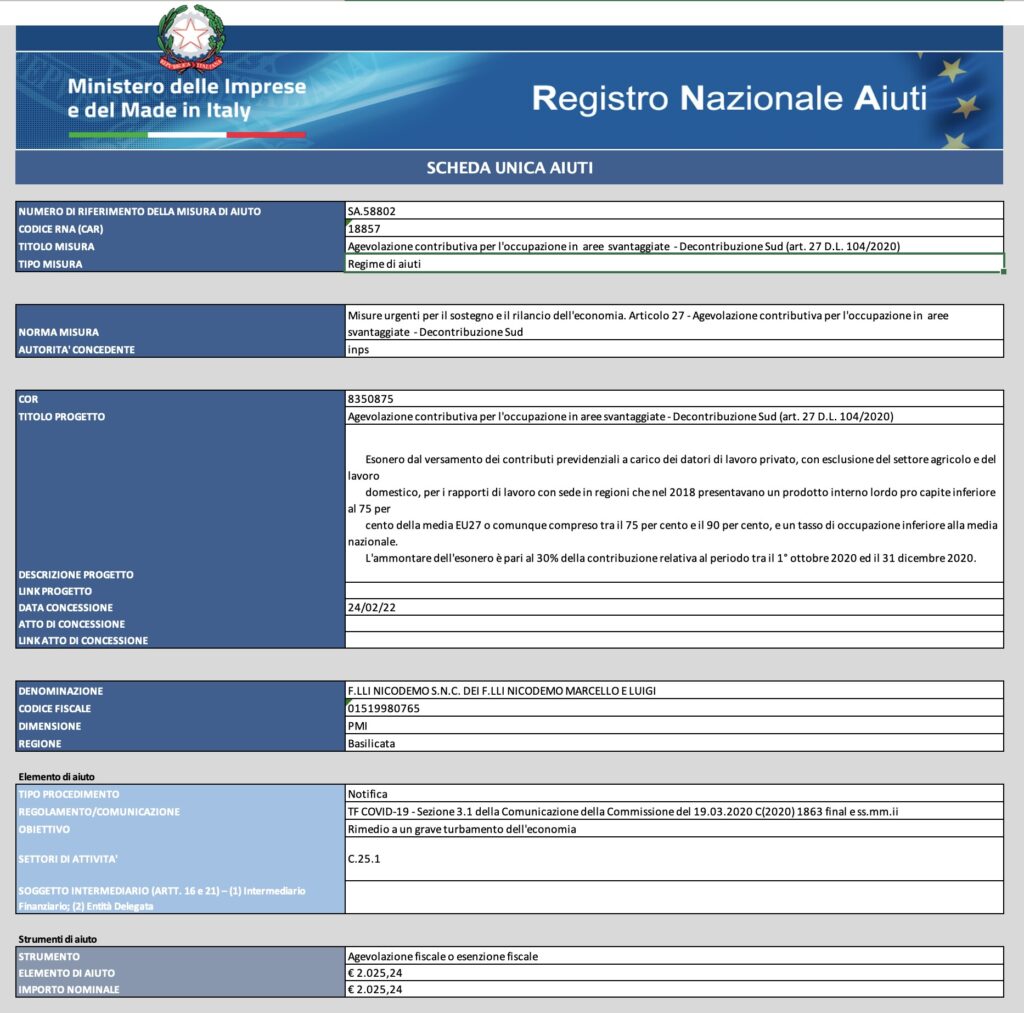
Task: Click the SCHEDA UNICA AIUTI header
Action: click(x=509, y=168)
